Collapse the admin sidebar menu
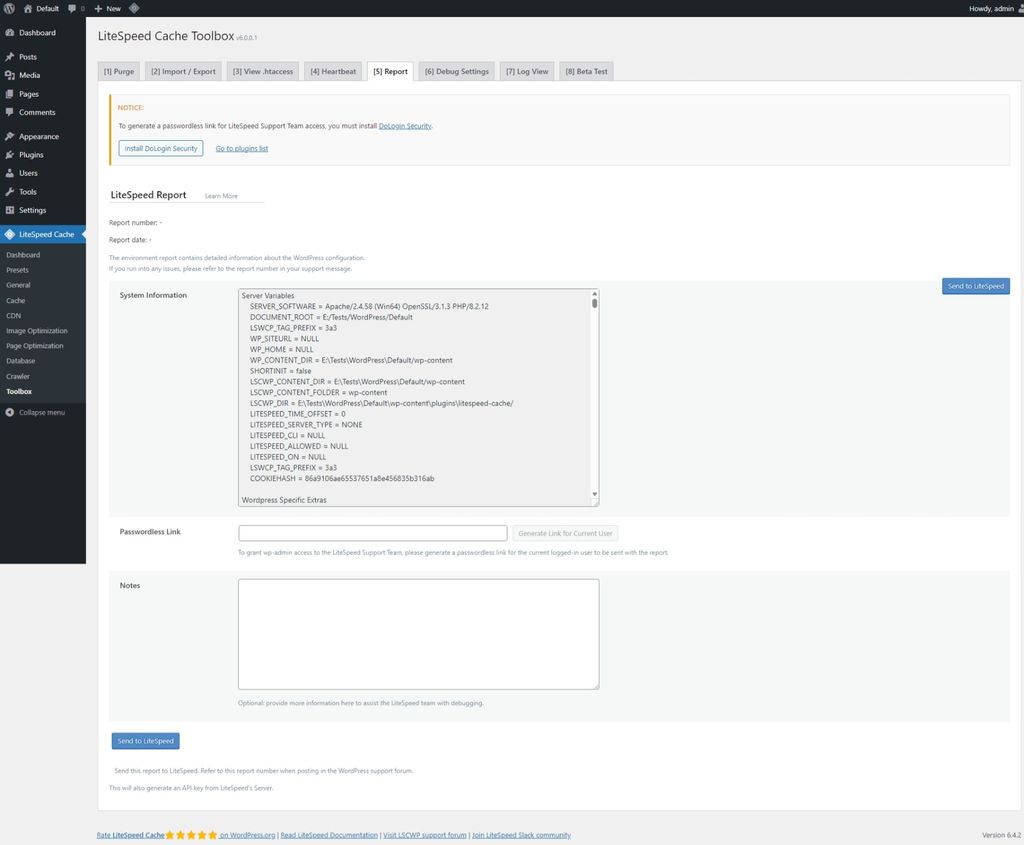The image size is (1024, 845). [36, 413]
